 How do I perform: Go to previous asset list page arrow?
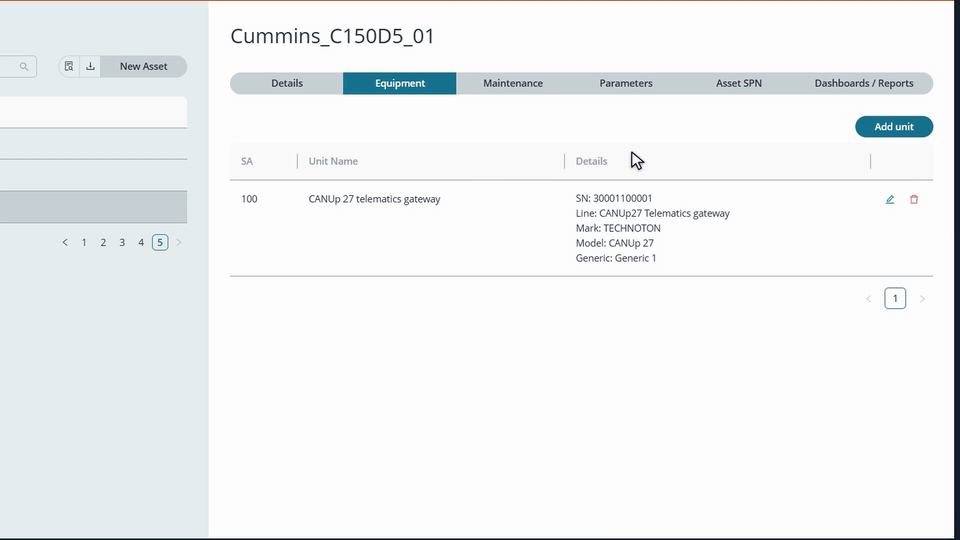[65, 242]
